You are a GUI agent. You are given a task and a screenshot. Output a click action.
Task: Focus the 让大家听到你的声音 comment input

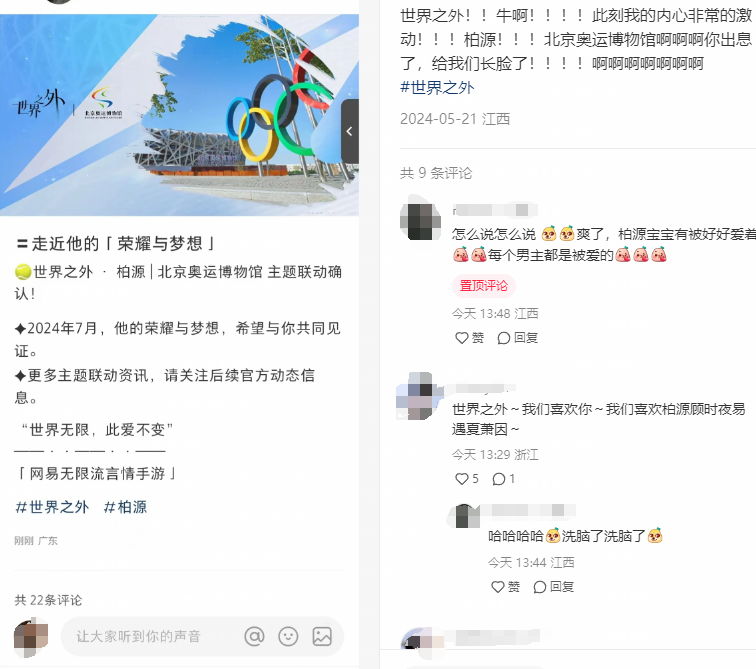[149, 637]
